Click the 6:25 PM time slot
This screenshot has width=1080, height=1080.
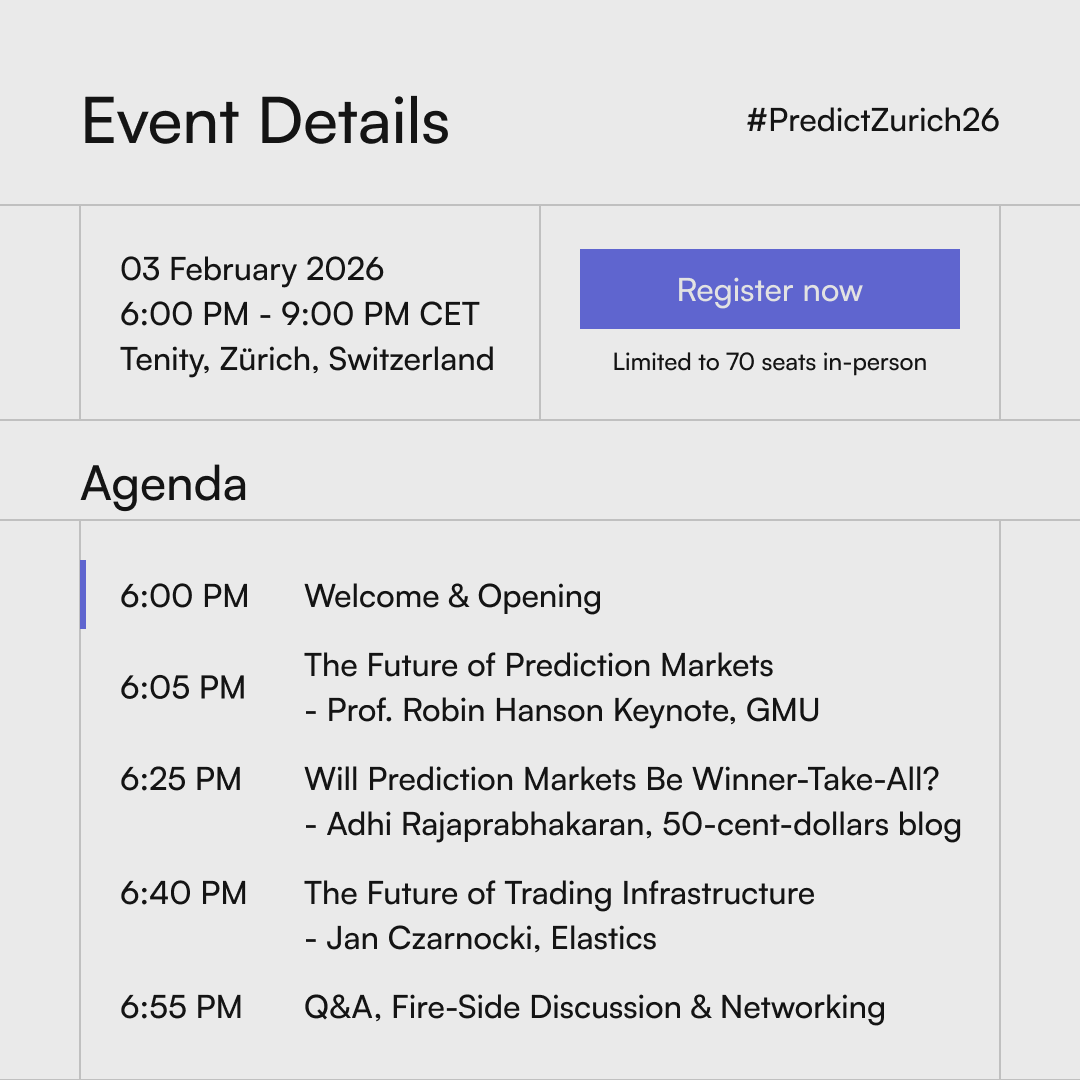tap(181, 779)
